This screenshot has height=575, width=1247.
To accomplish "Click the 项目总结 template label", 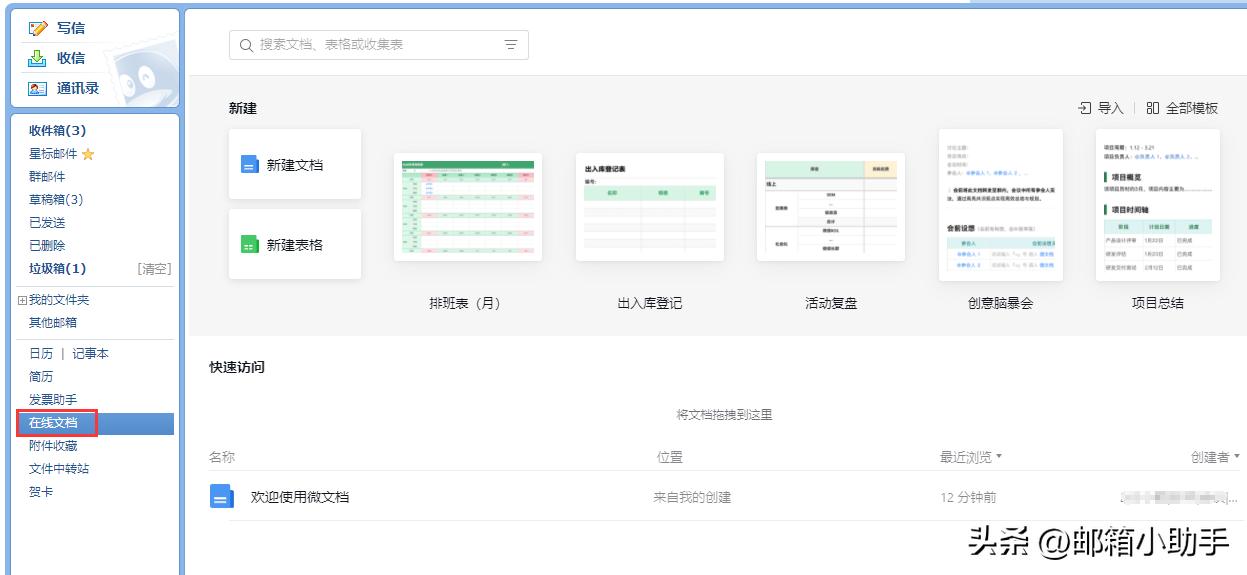I will coord(1158,303).
